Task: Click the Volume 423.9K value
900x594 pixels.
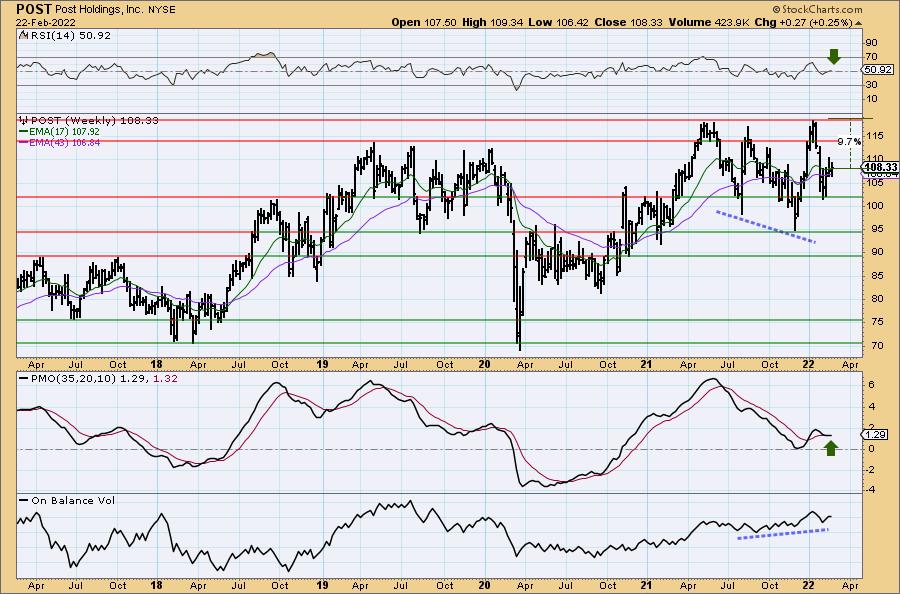Action: coord(709,22)
